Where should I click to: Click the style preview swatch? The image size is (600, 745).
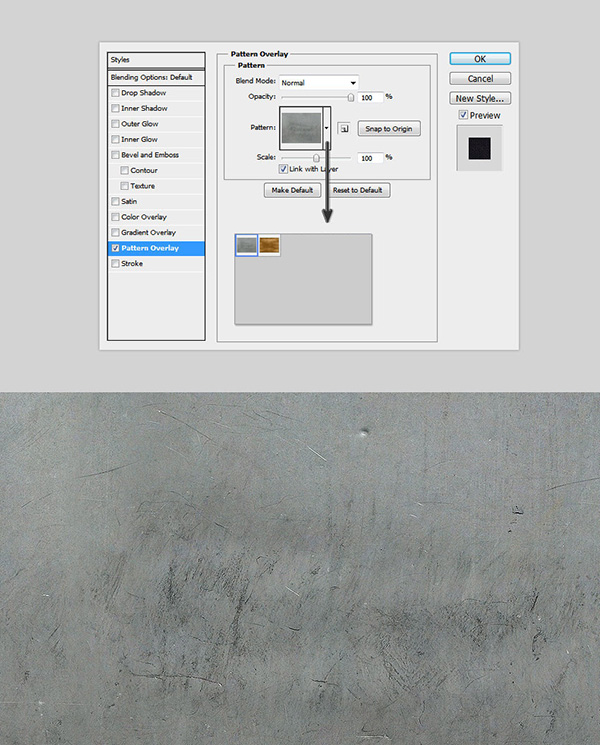click(x=479, y=147)
